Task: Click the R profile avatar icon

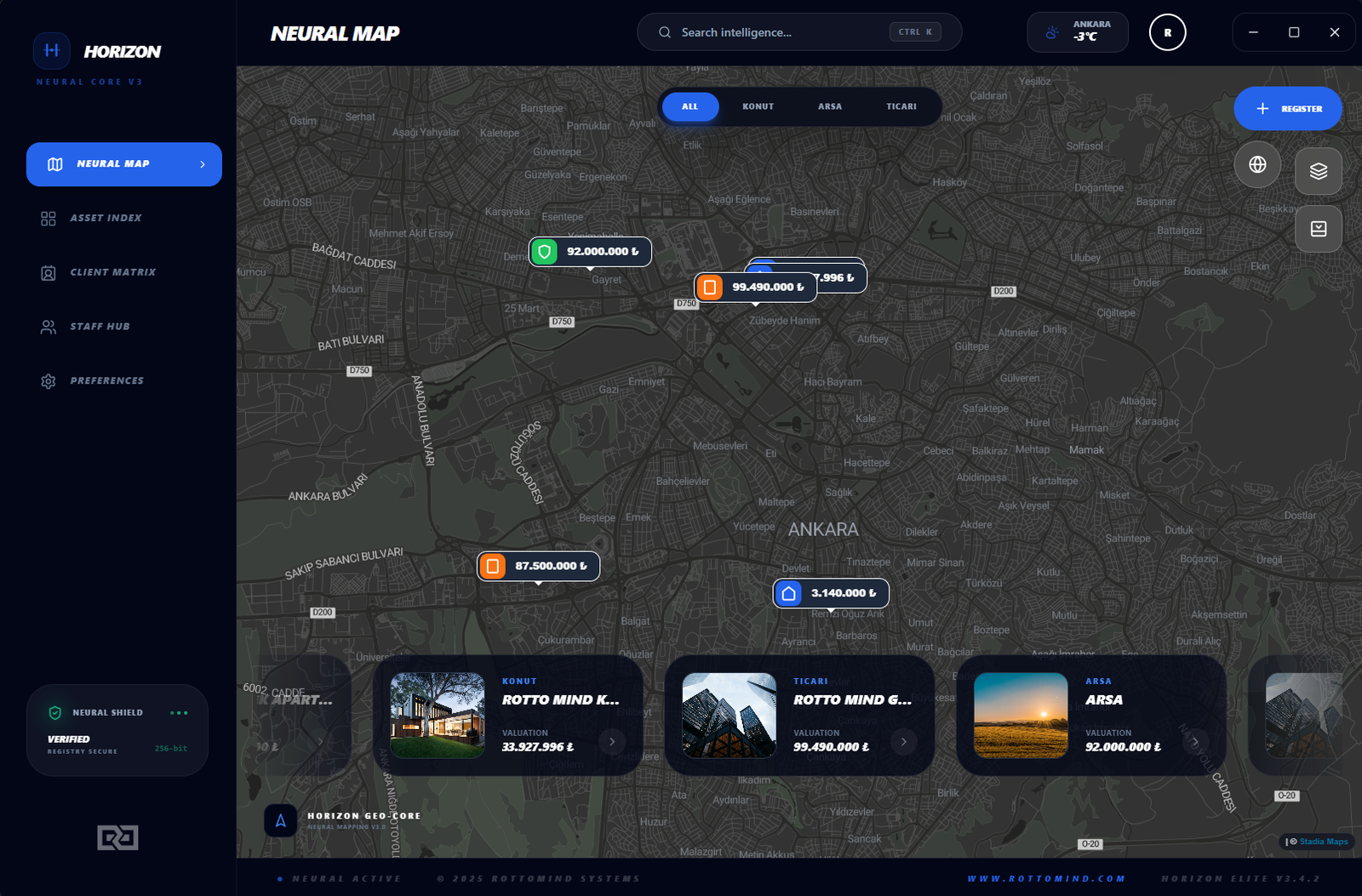Action: [1167, 32]
